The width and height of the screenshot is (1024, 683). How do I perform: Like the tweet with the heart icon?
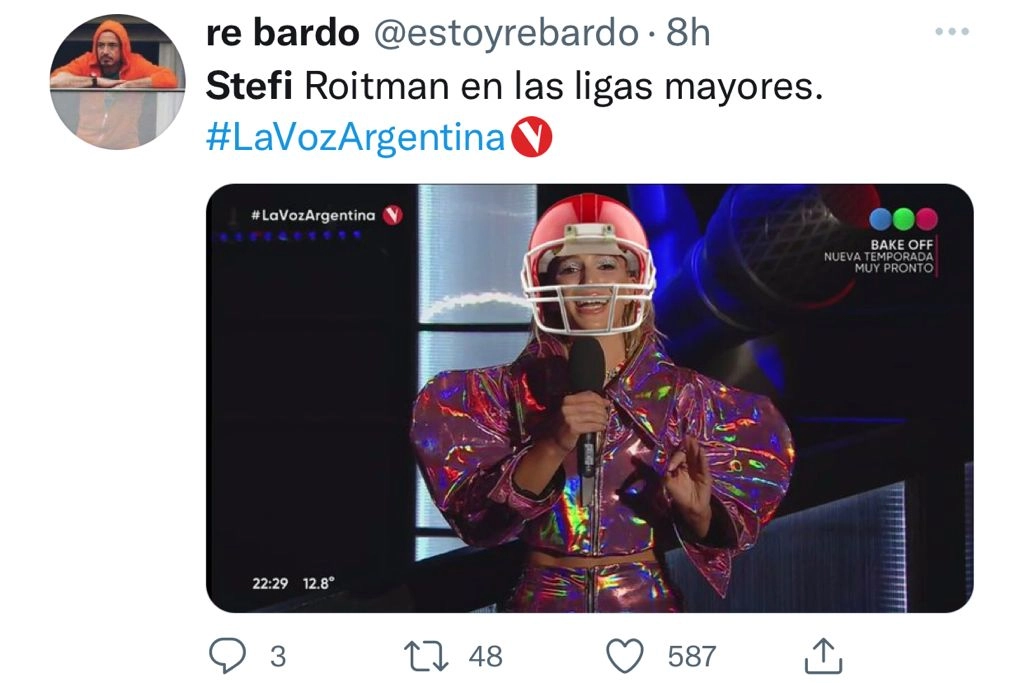pos(625,656)
